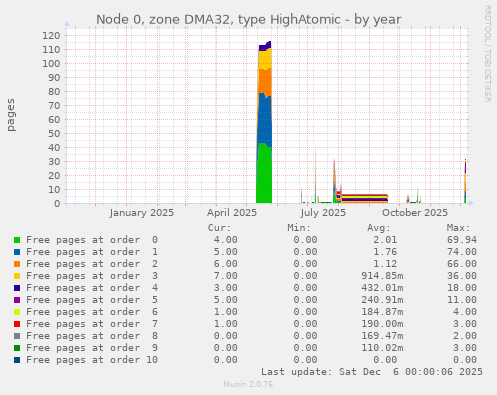Click the 'July 2025' x-axis label
Image resolution: width=497 pixels, height=395 pixels.
323,213
